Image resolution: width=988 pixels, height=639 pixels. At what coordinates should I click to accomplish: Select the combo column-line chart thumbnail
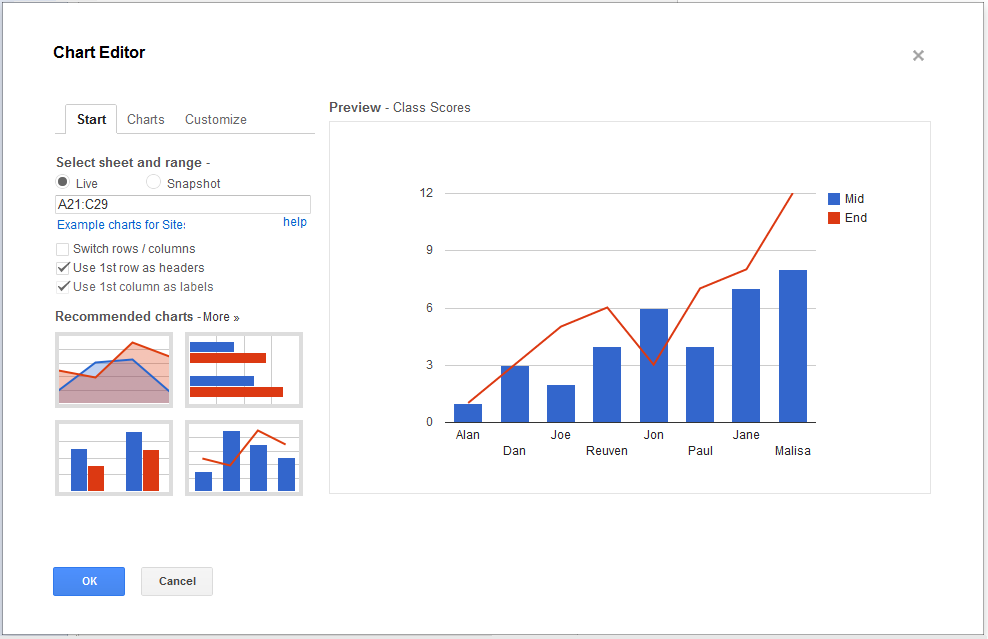click(244, 458)
